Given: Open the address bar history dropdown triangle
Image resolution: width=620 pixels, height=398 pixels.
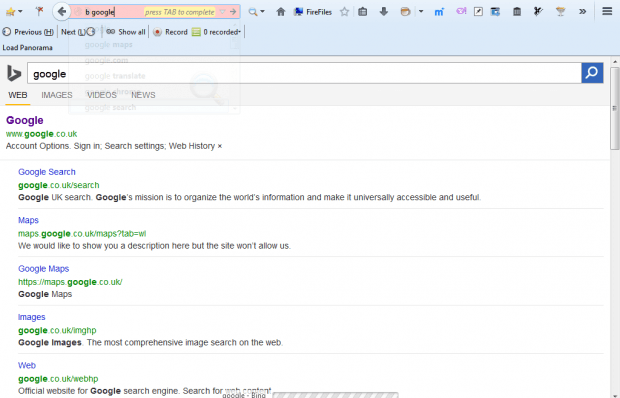Looking at the screenshot, I should pos(222,12).
